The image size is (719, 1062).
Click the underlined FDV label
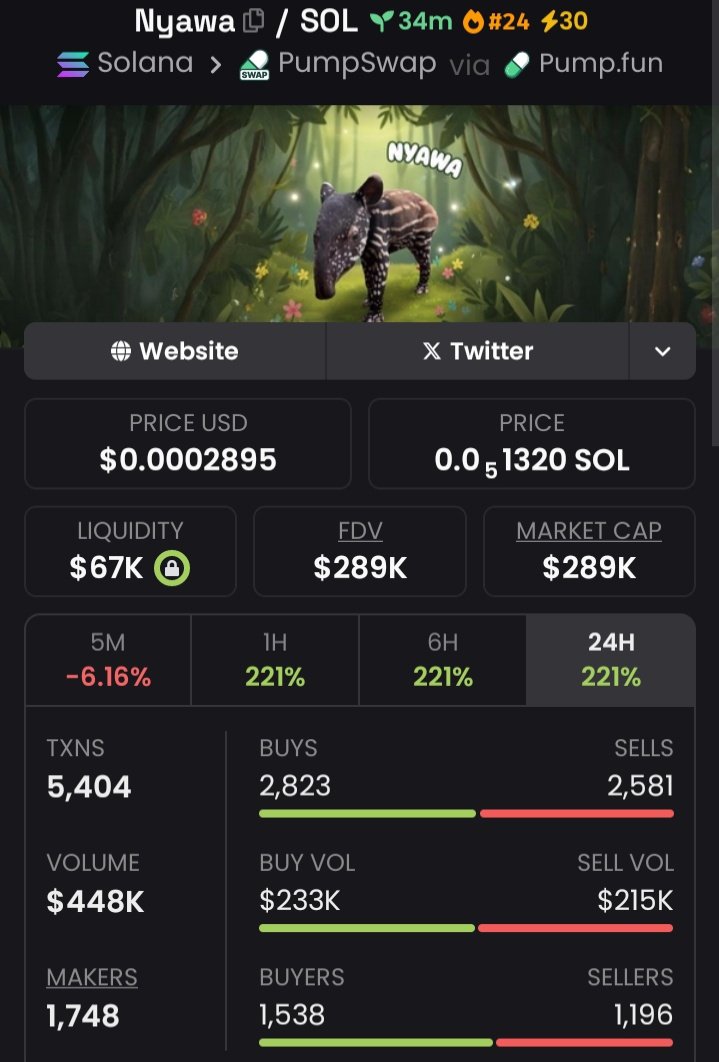pyautogui.click(x=360, y=531)
